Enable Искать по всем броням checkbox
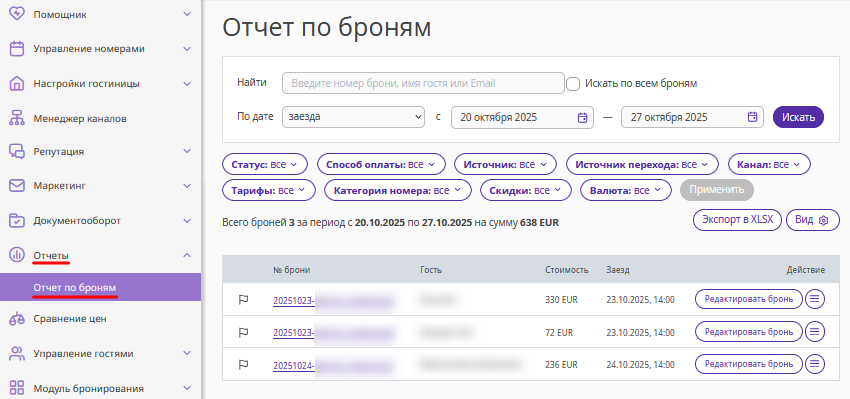Viewport: 850px width, 399px height. [x=573, y=84]
